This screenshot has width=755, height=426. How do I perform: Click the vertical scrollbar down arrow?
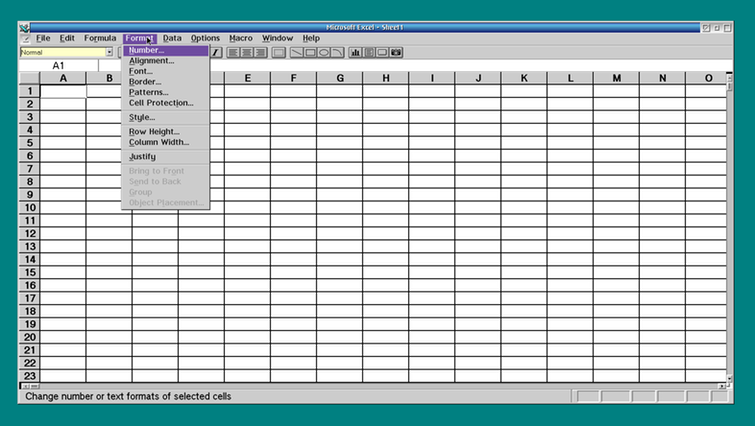click(729, 378)
